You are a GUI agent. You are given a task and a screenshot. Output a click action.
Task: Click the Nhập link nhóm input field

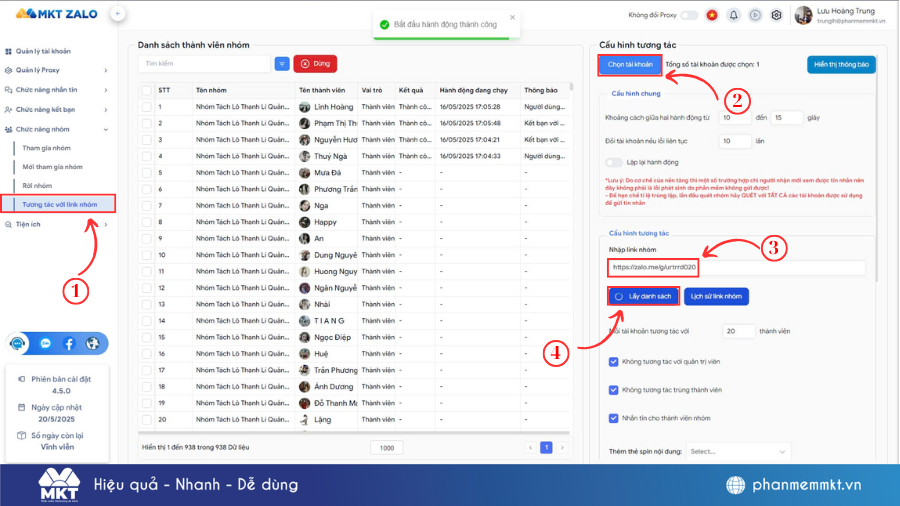(735, 268)
